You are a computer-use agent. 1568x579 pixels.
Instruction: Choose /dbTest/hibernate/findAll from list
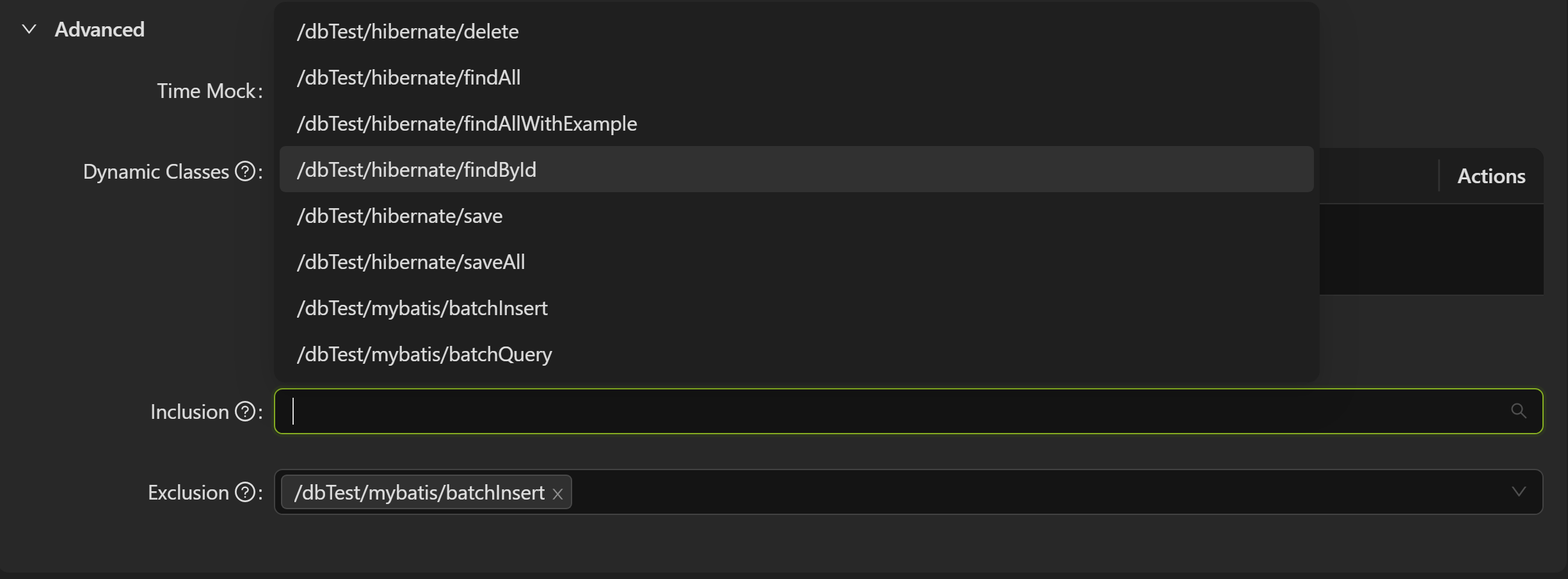(x=796, y=77)
